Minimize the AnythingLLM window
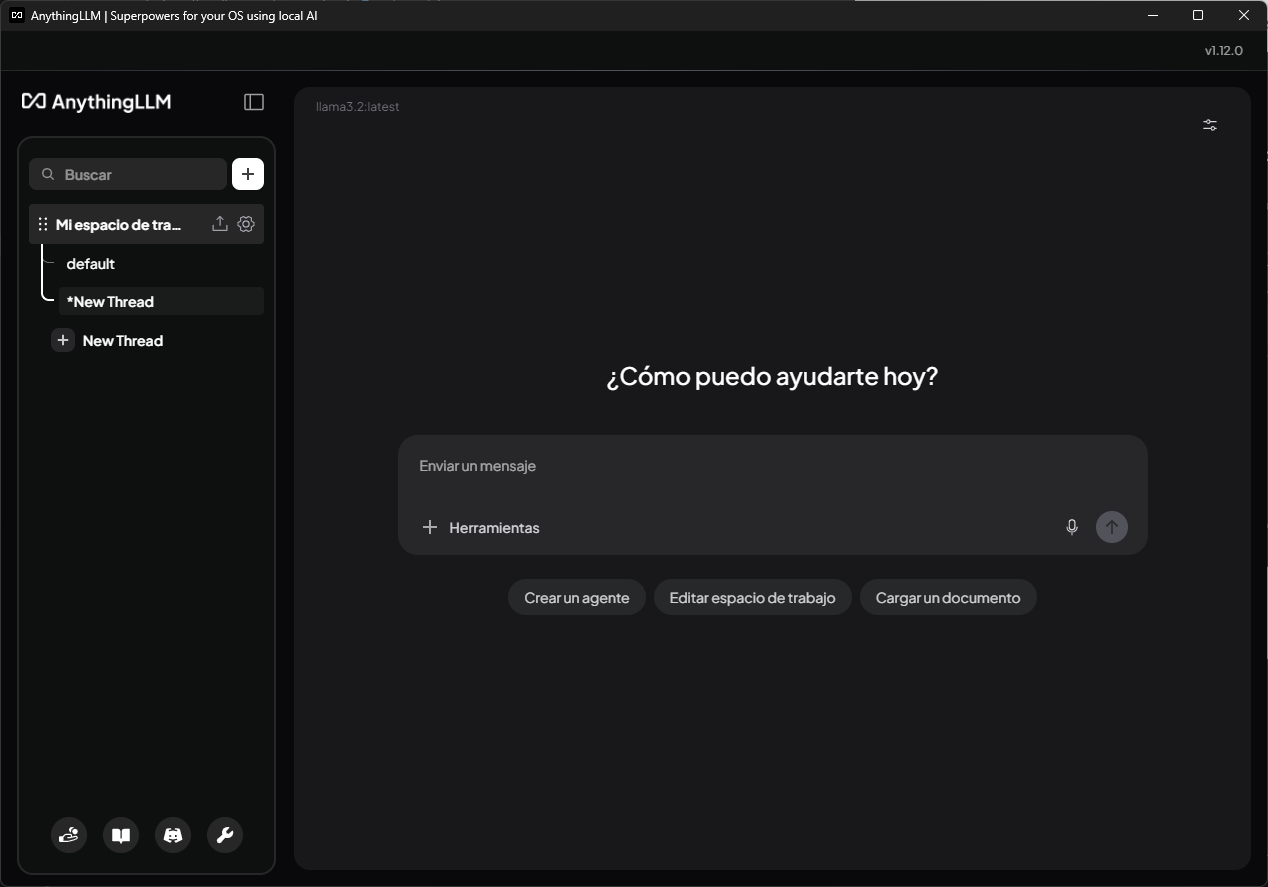Image resolution: width=1268 pixels, height=887 pixels. [x=1153, y=15]
